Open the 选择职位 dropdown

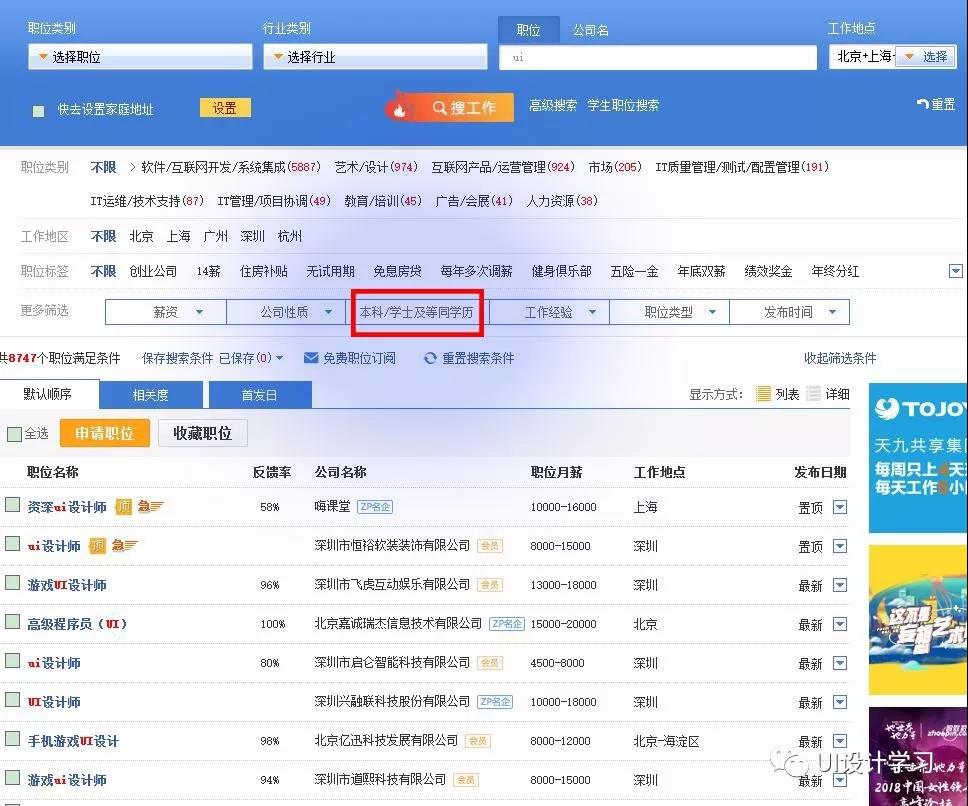coord(140,57)
